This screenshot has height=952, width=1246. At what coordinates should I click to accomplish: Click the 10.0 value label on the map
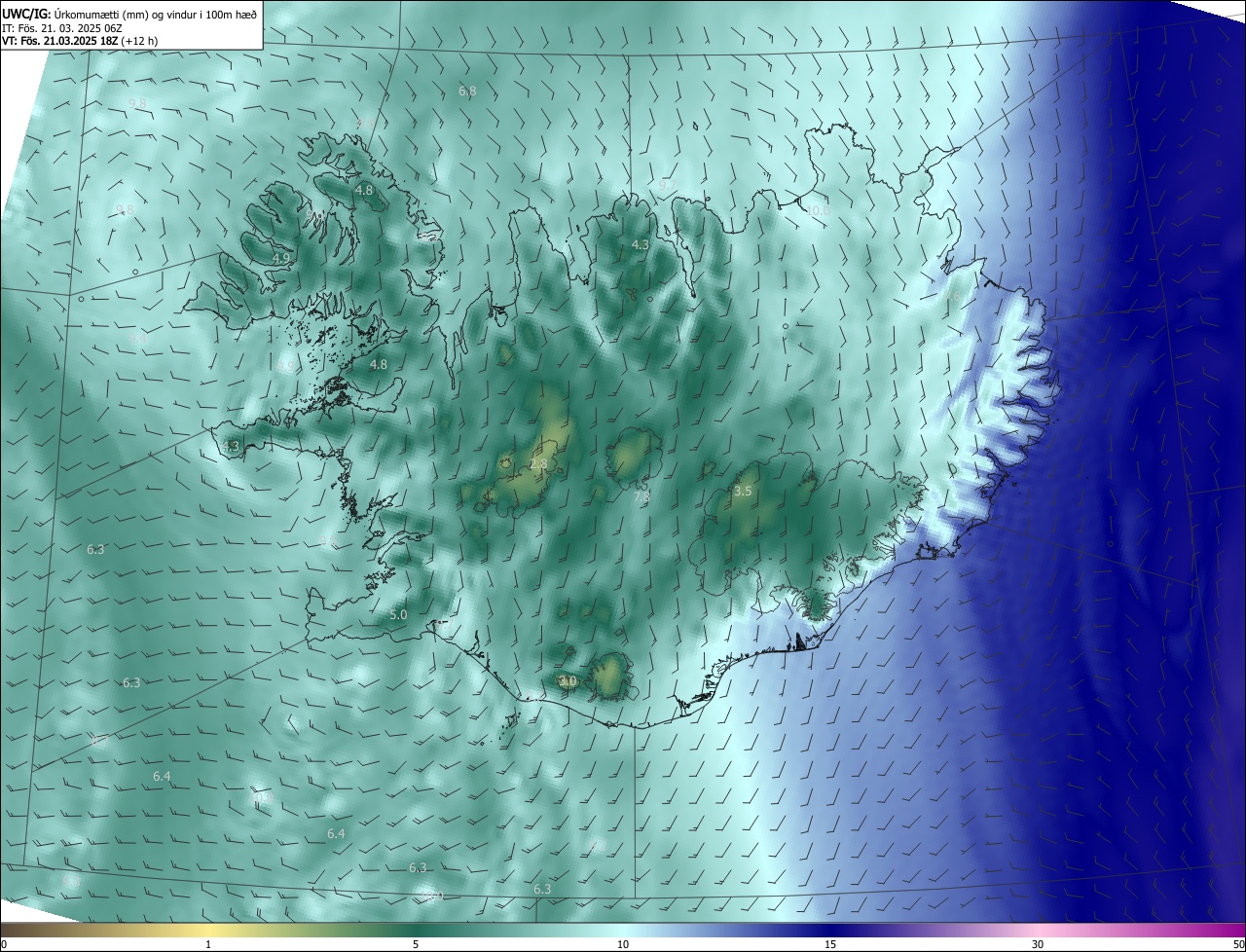(x=818, y=210)
